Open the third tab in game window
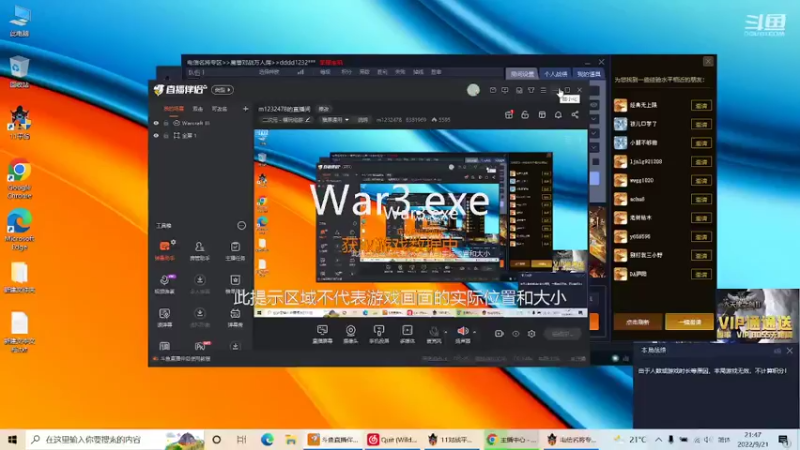 [x=588, y=74]
